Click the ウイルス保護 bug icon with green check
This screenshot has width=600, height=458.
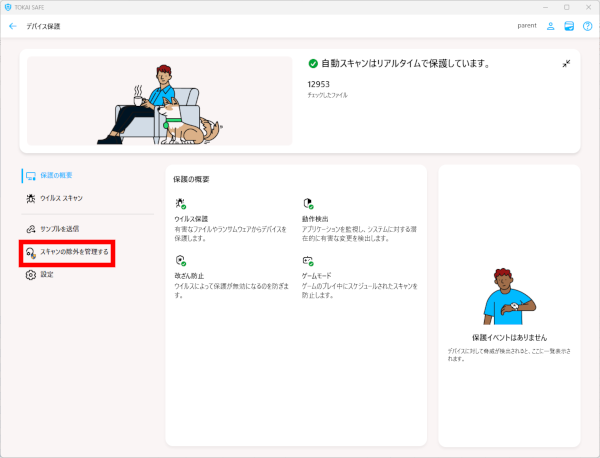(181, 203)
